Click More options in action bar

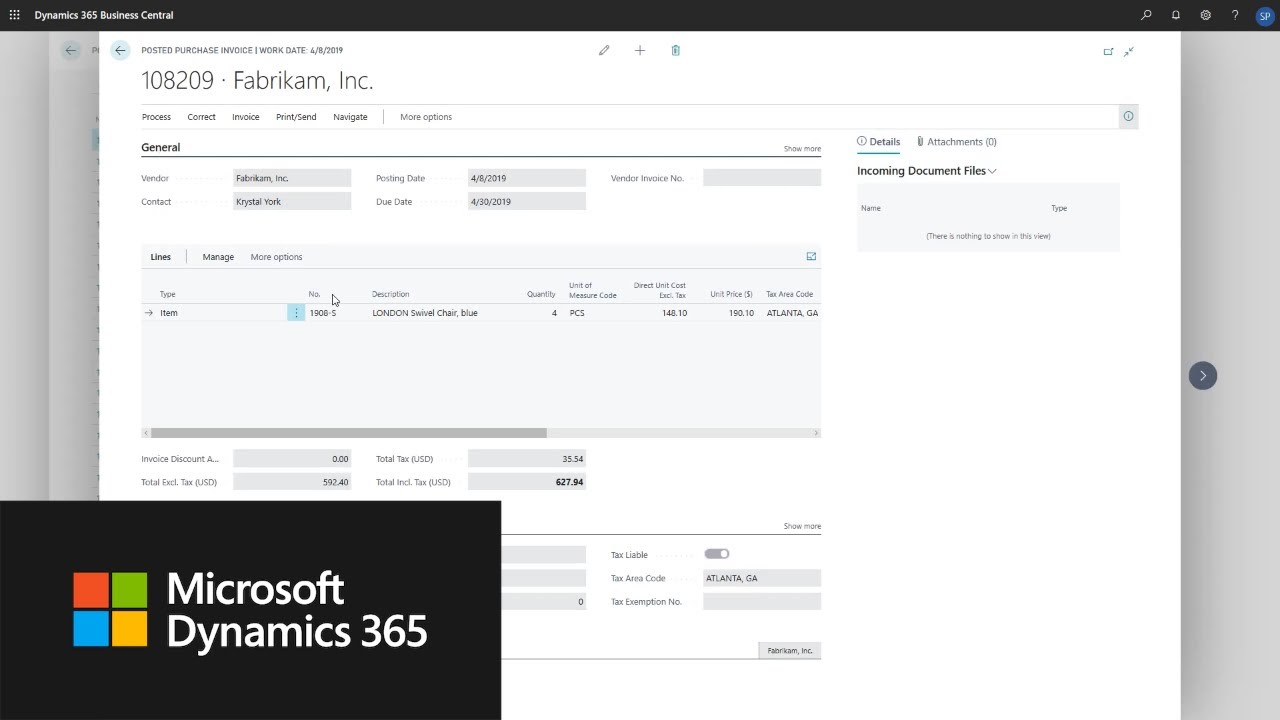click(426, 117)
